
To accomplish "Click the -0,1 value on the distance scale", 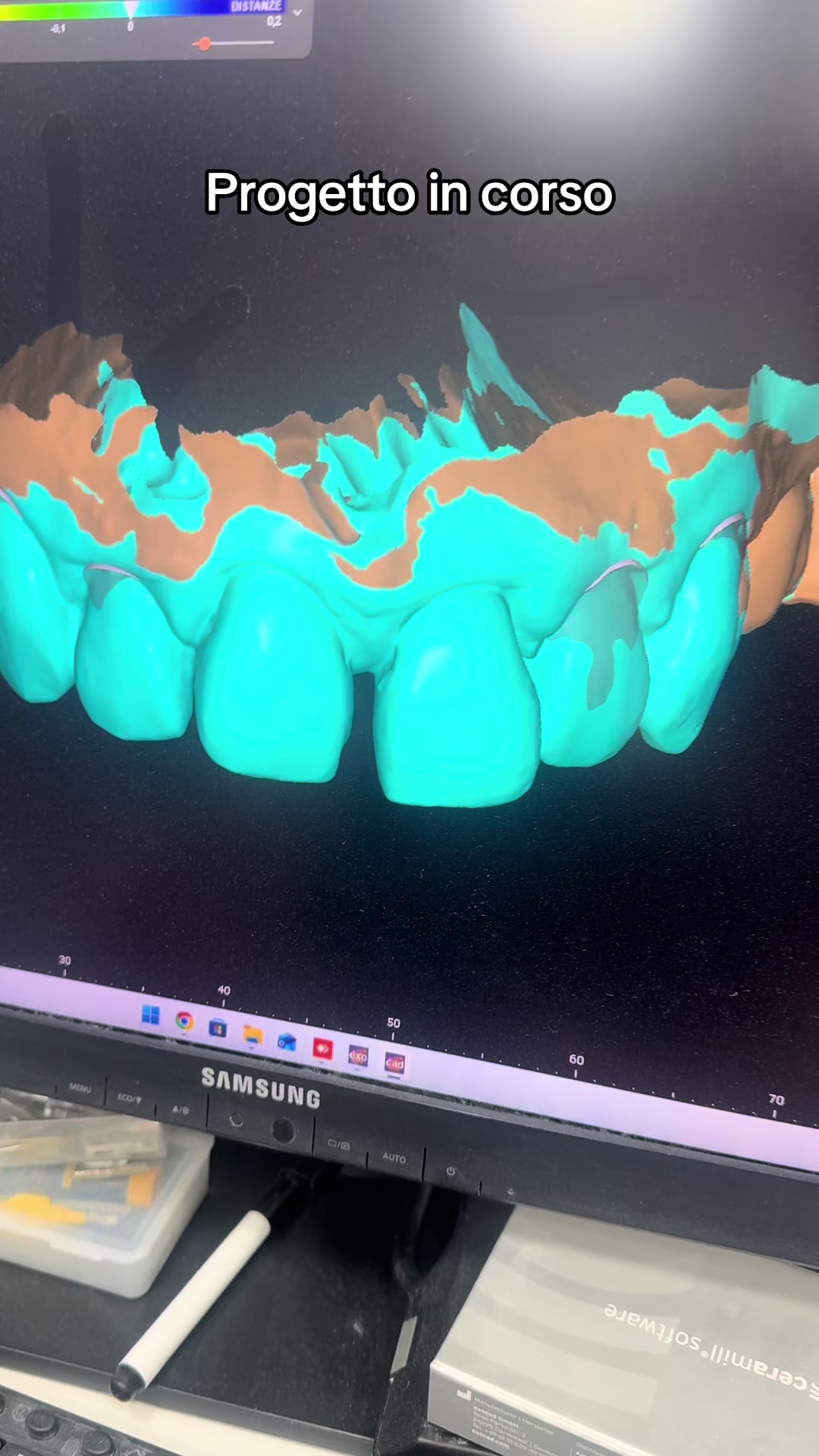I will coord(58,29).
